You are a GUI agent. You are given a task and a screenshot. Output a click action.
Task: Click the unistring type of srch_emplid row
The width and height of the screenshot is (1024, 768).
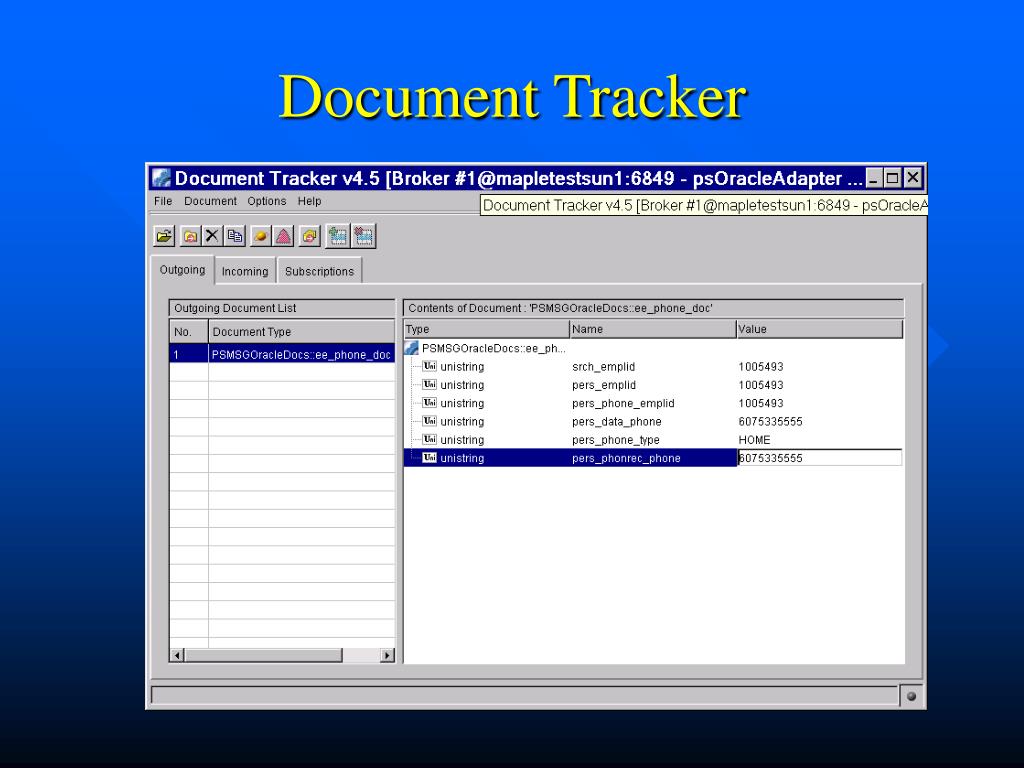[x=462, y=367]
